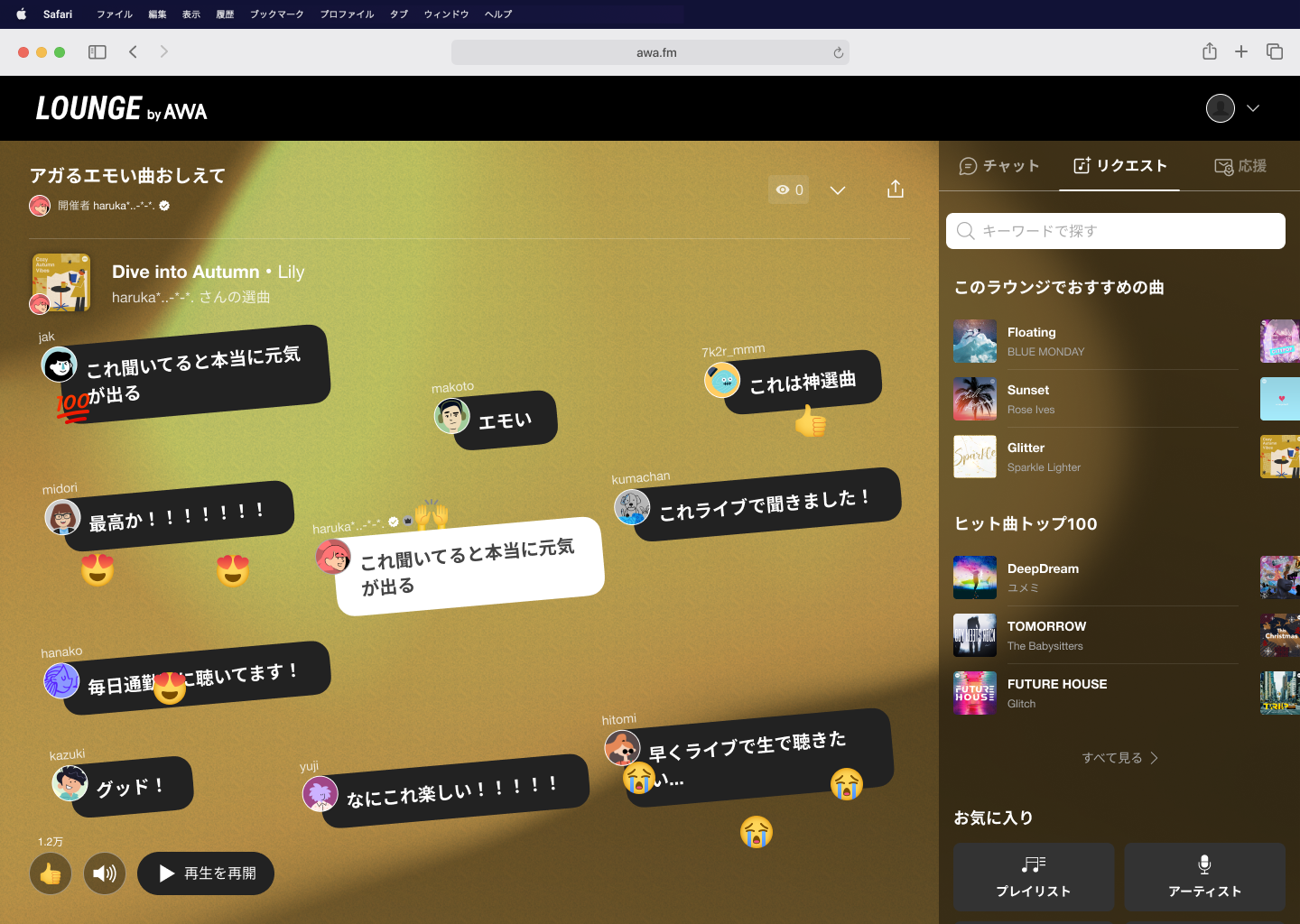Click kumachan's avatar icon
Screen dimensions: 1300x924
[x=632, y=507]
